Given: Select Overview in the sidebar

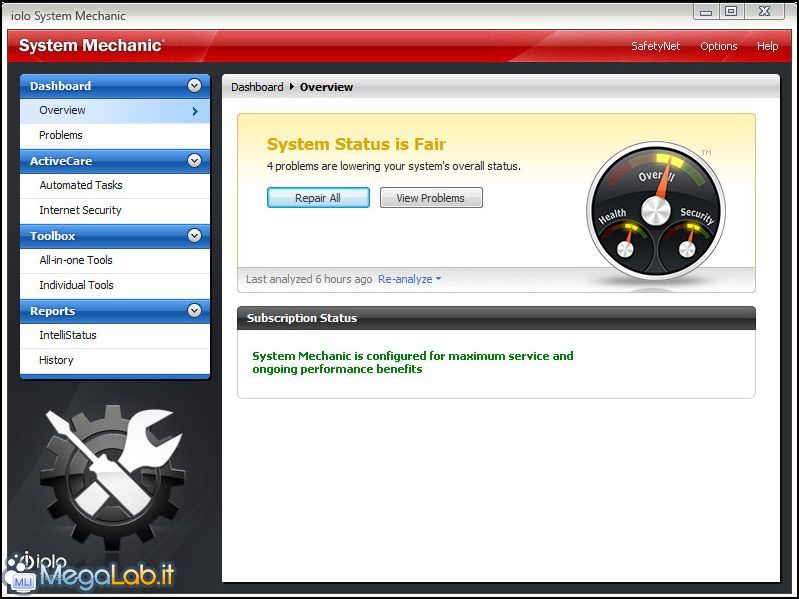Looking at the screenshot, I should (x=115, y=111).
